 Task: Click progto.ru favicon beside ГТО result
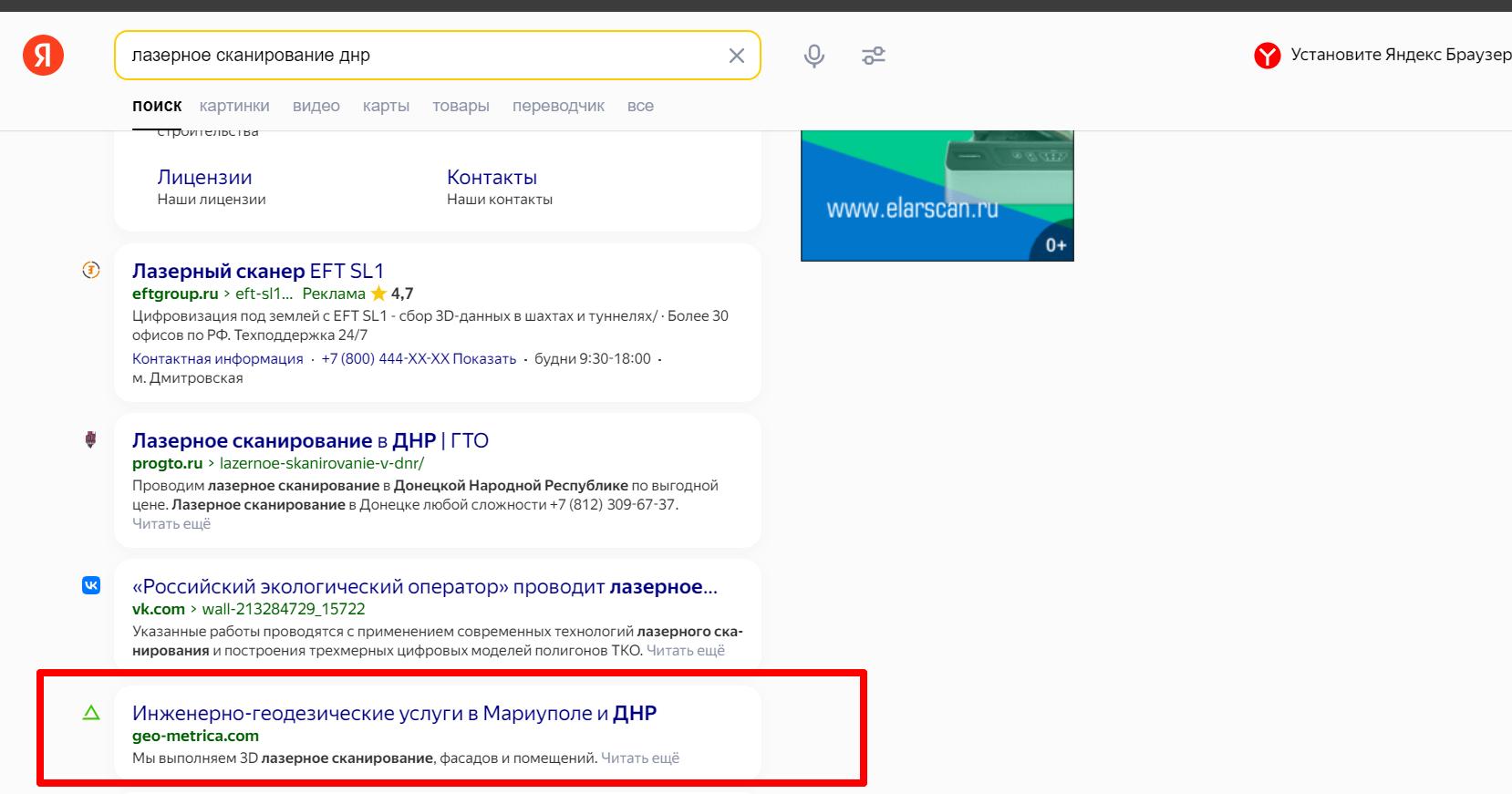[90, 439]
